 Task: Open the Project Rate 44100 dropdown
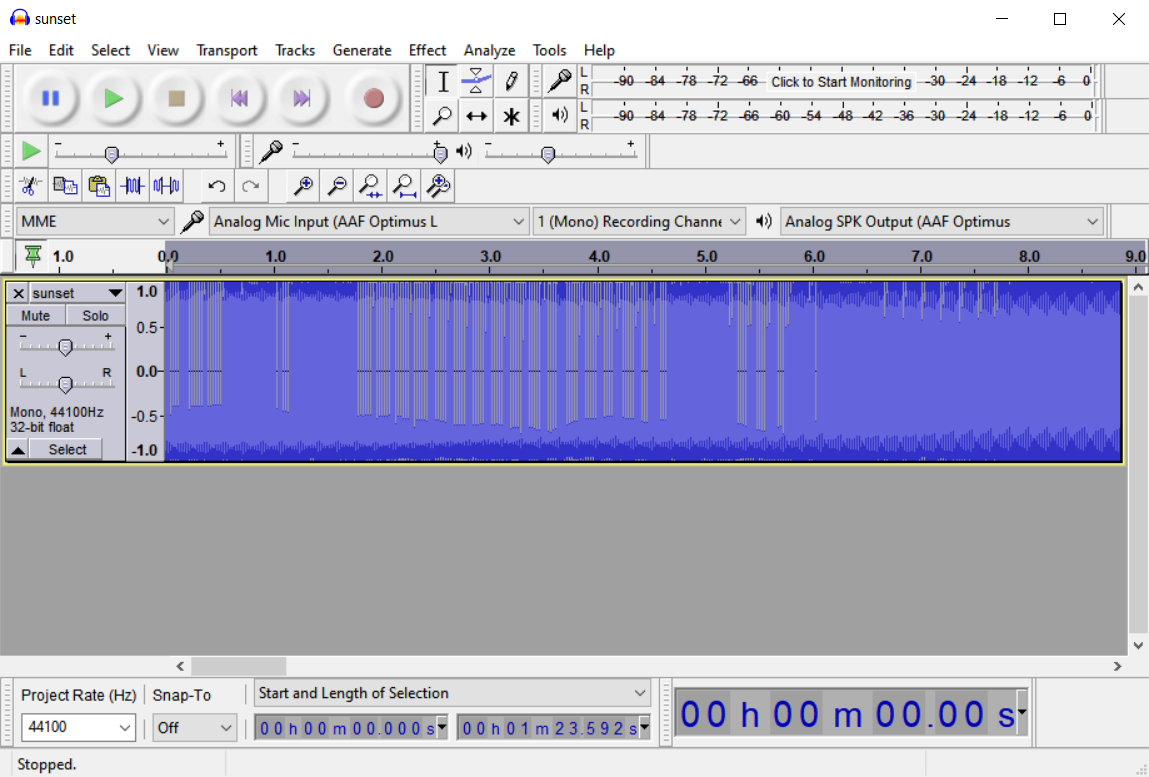click(x=78, y=727)
